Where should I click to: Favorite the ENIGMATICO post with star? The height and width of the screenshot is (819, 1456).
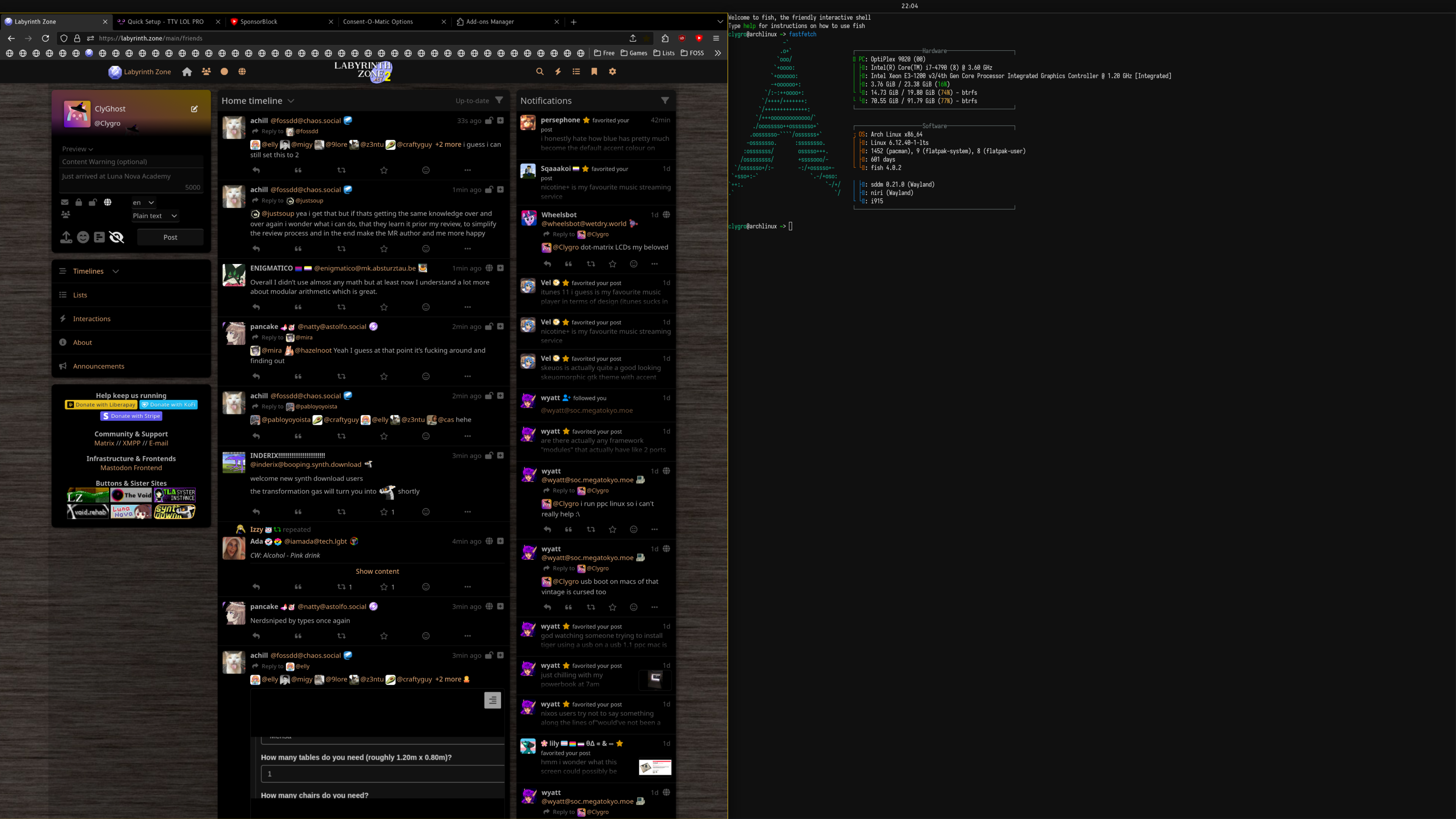(384, 307)
